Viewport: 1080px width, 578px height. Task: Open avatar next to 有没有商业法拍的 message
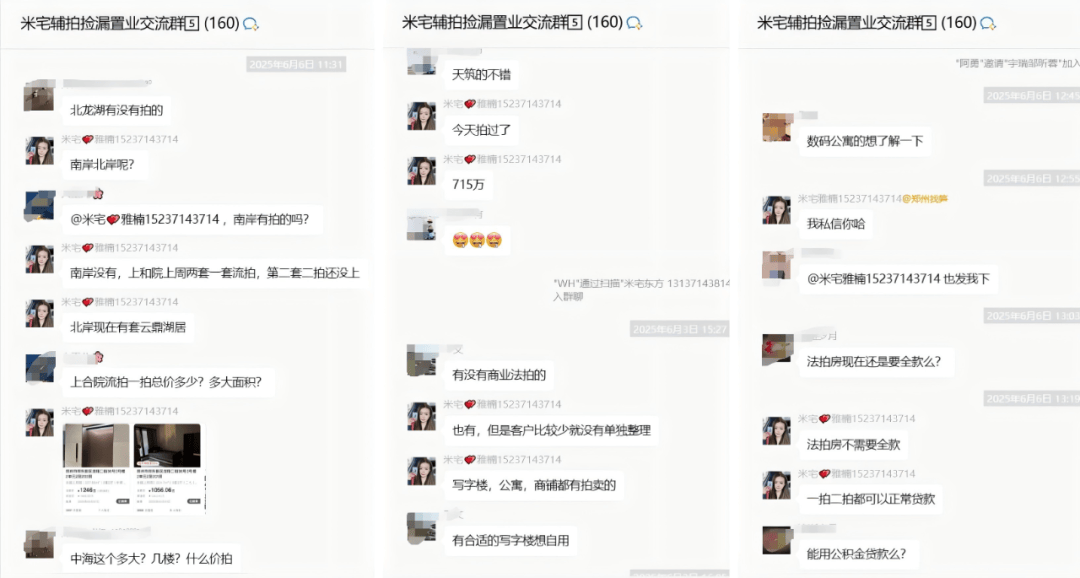point(422,360)
